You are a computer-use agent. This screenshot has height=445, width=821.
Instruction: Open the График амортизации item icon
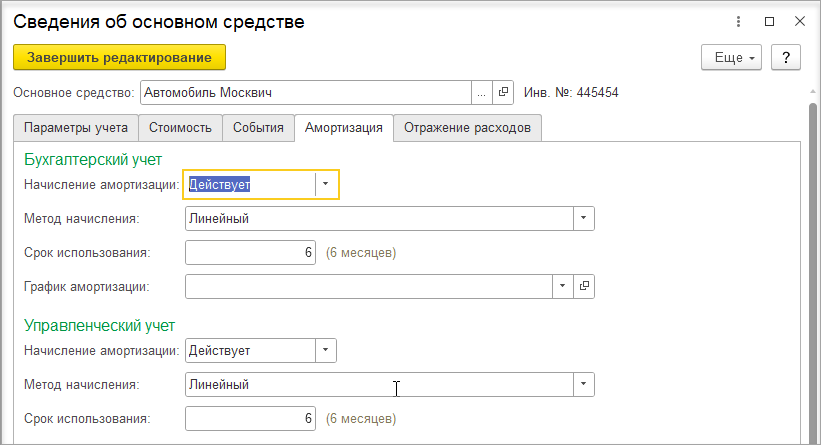(584, 286)
